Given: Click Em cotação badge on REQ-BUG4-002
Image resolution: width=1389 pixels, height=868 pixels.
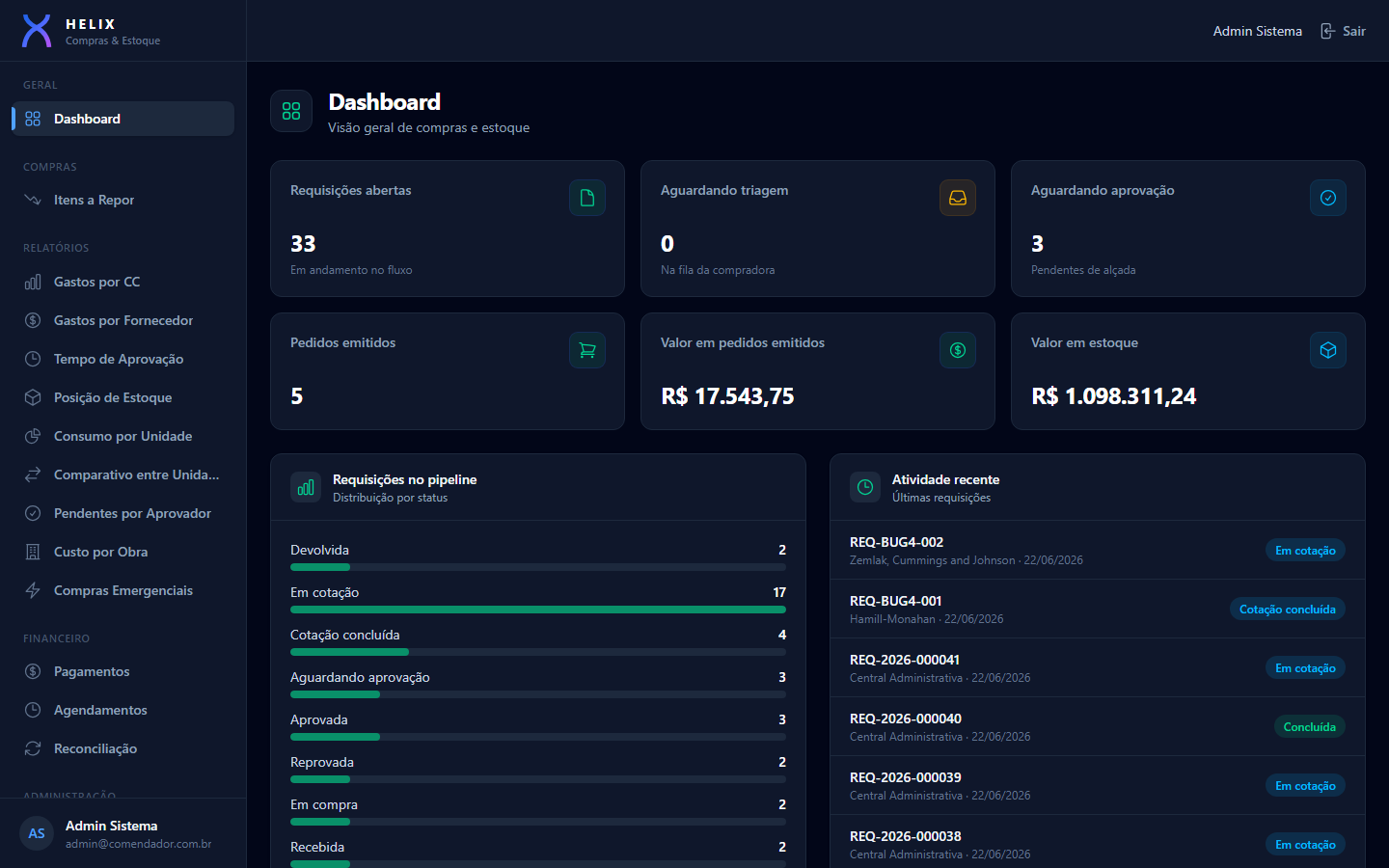Looking at the screenshot, I should click(x=1305, y=550).
